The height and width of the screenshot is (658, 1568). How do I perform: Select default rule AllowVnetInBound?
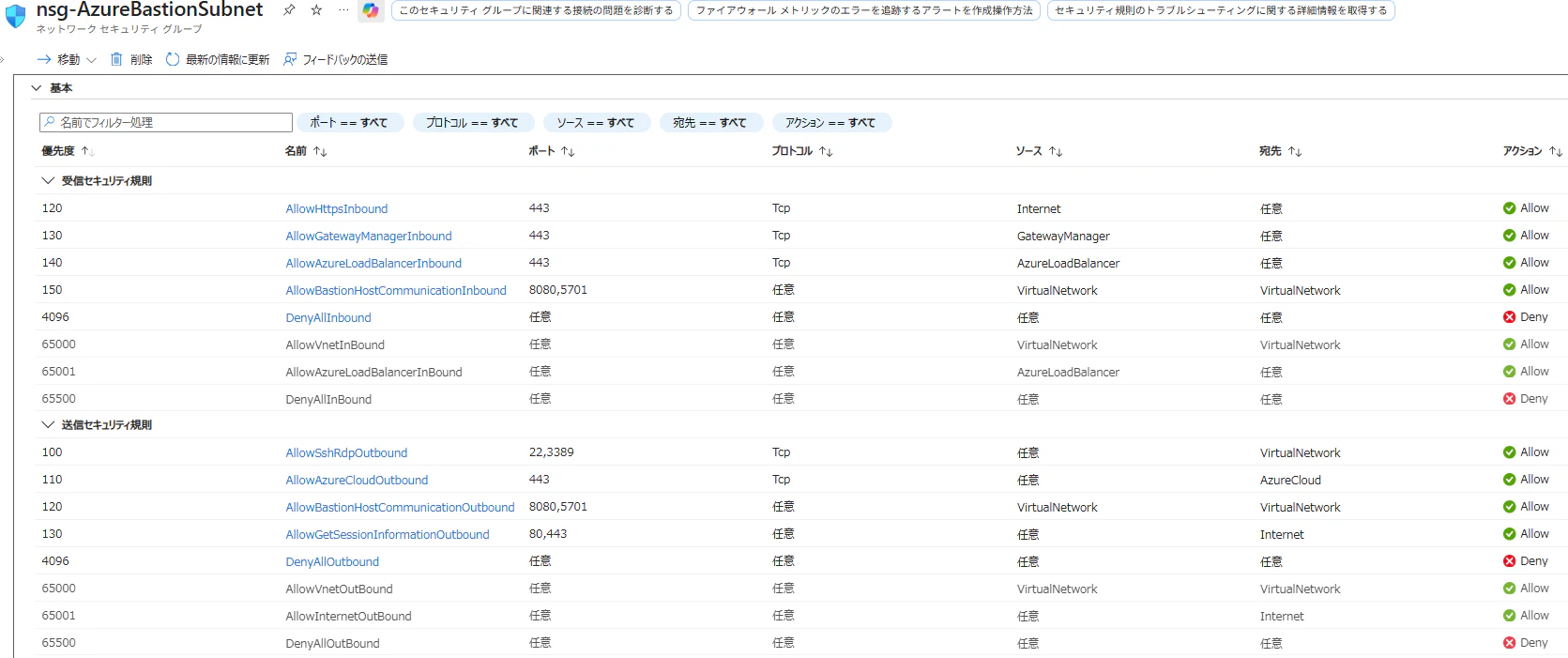click(x=335, y=345)
